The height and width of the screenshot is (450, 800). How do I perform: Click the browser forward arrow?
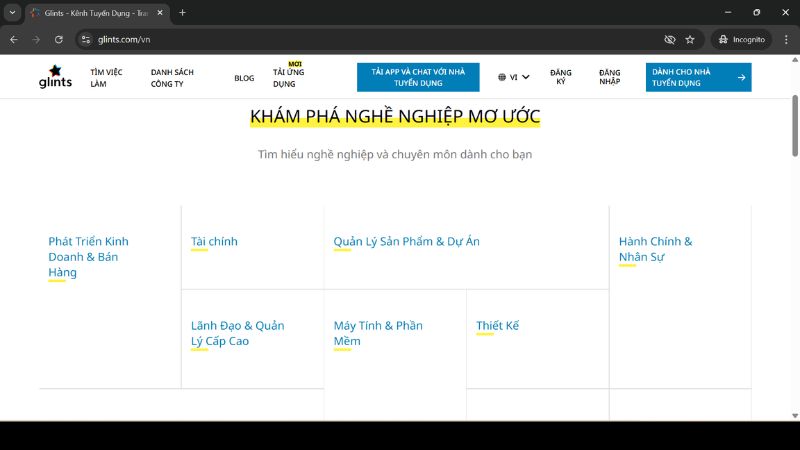[36, 39]
